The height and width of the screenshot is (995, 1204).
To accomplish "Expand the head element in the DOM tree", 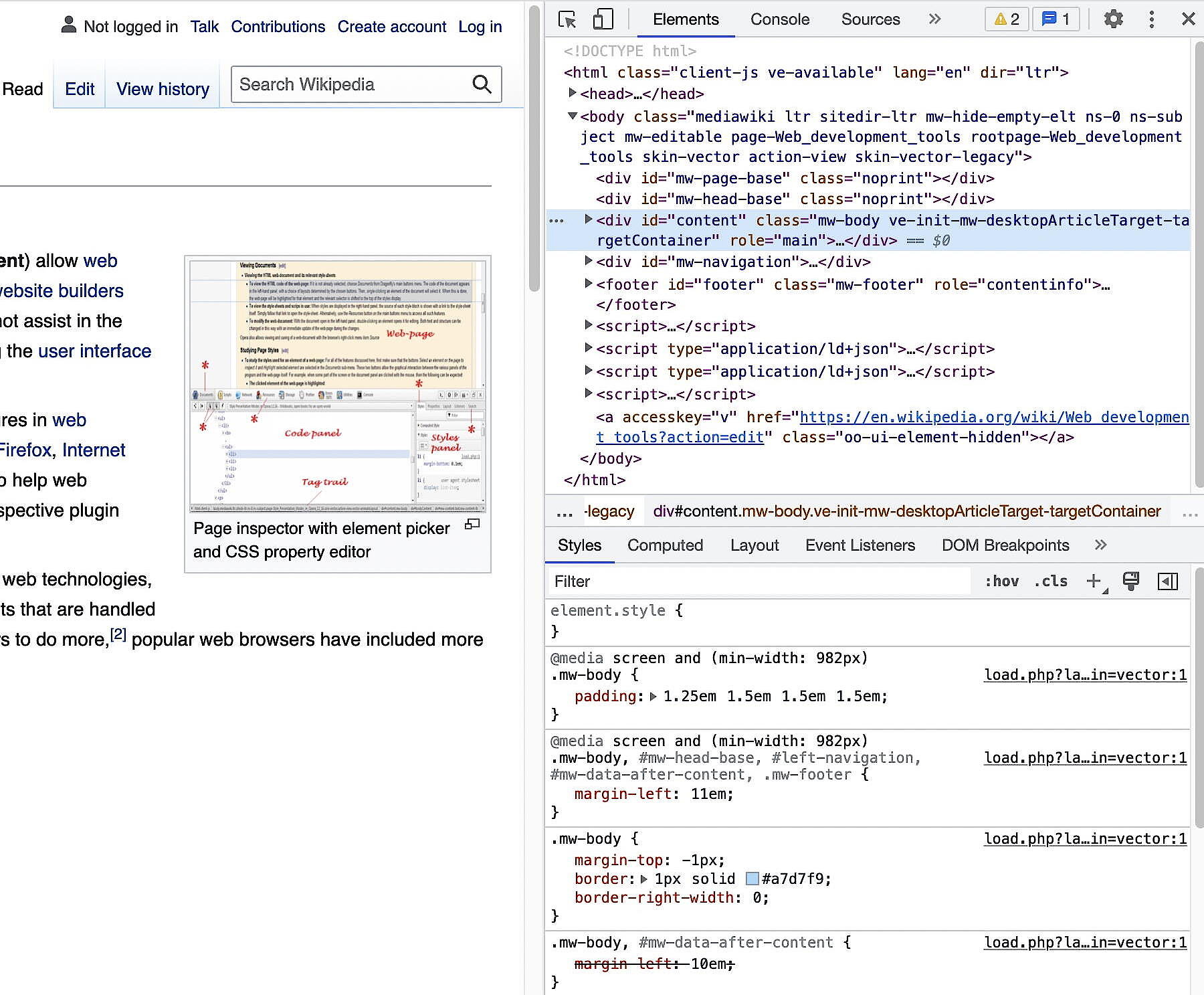I will 573,94.
